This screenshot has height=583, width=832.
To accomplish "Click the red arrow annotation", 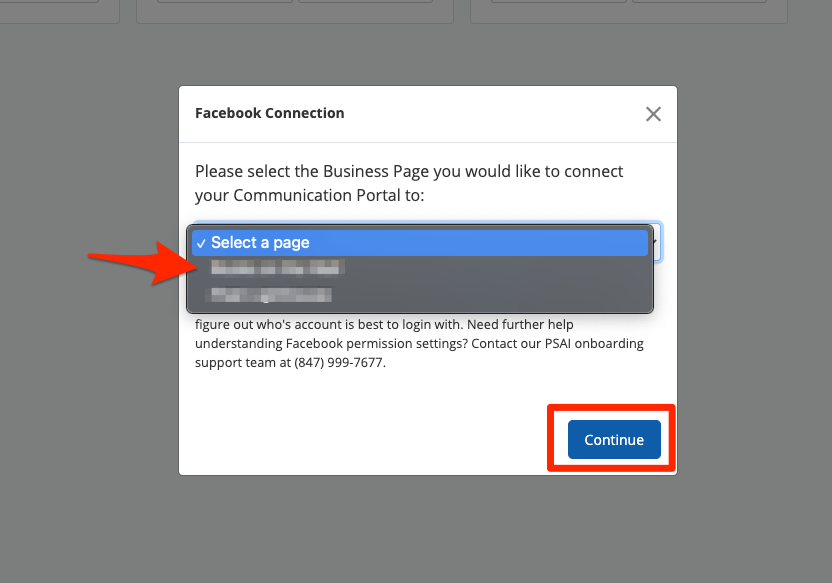I will 138,260.
